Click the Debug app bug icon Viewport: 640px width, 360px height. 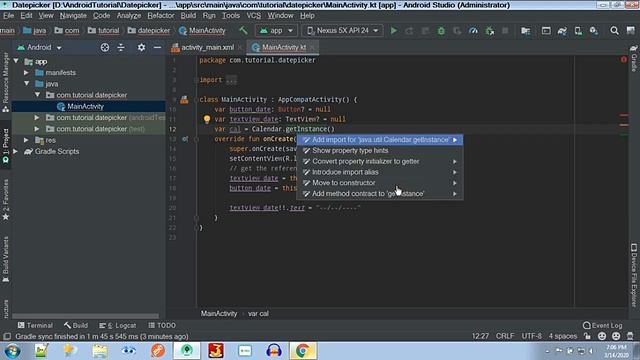coord(441,31)
